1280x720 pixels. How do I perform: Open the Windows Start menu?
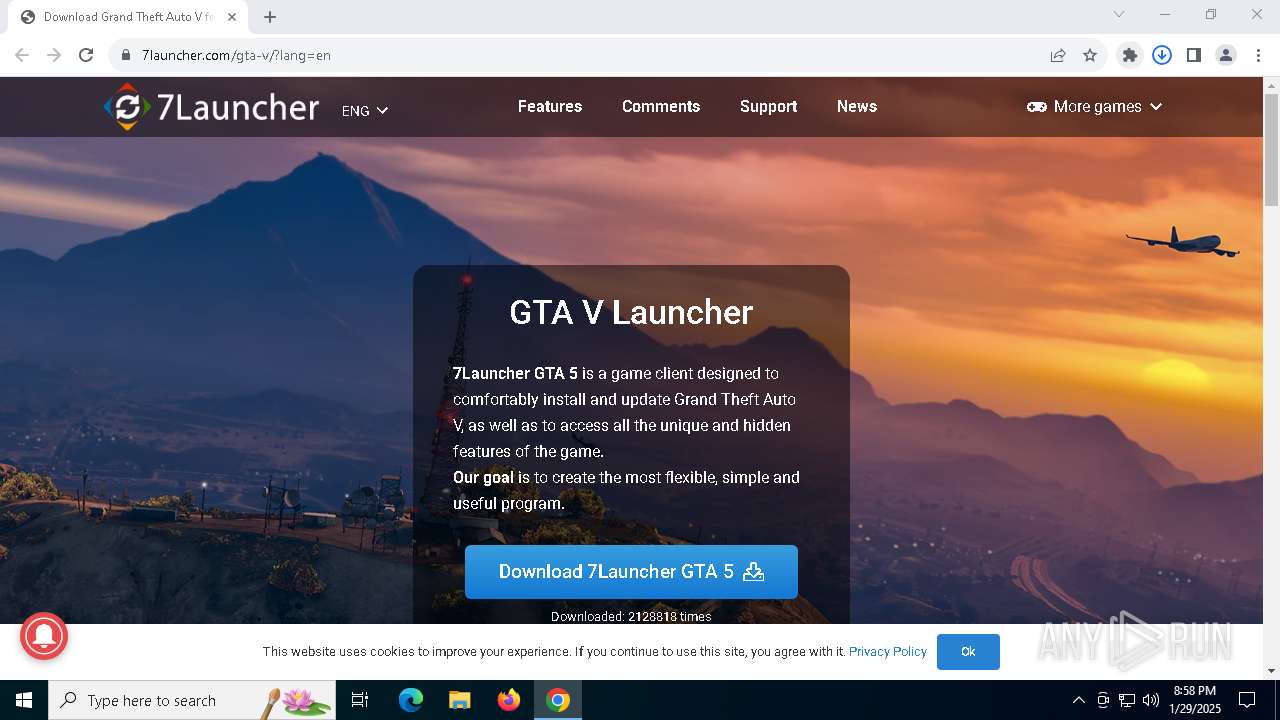24,700
